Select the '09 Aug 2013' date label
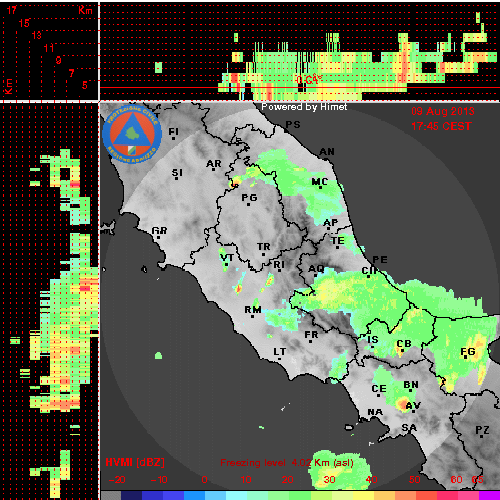 pyautogui.click(x=443, y=111)
